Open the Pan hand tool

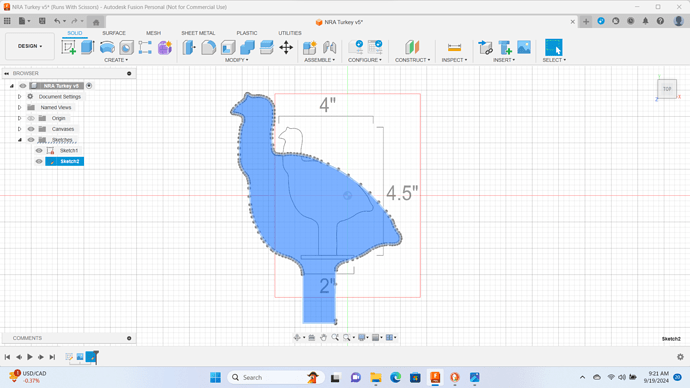(323, 337)
